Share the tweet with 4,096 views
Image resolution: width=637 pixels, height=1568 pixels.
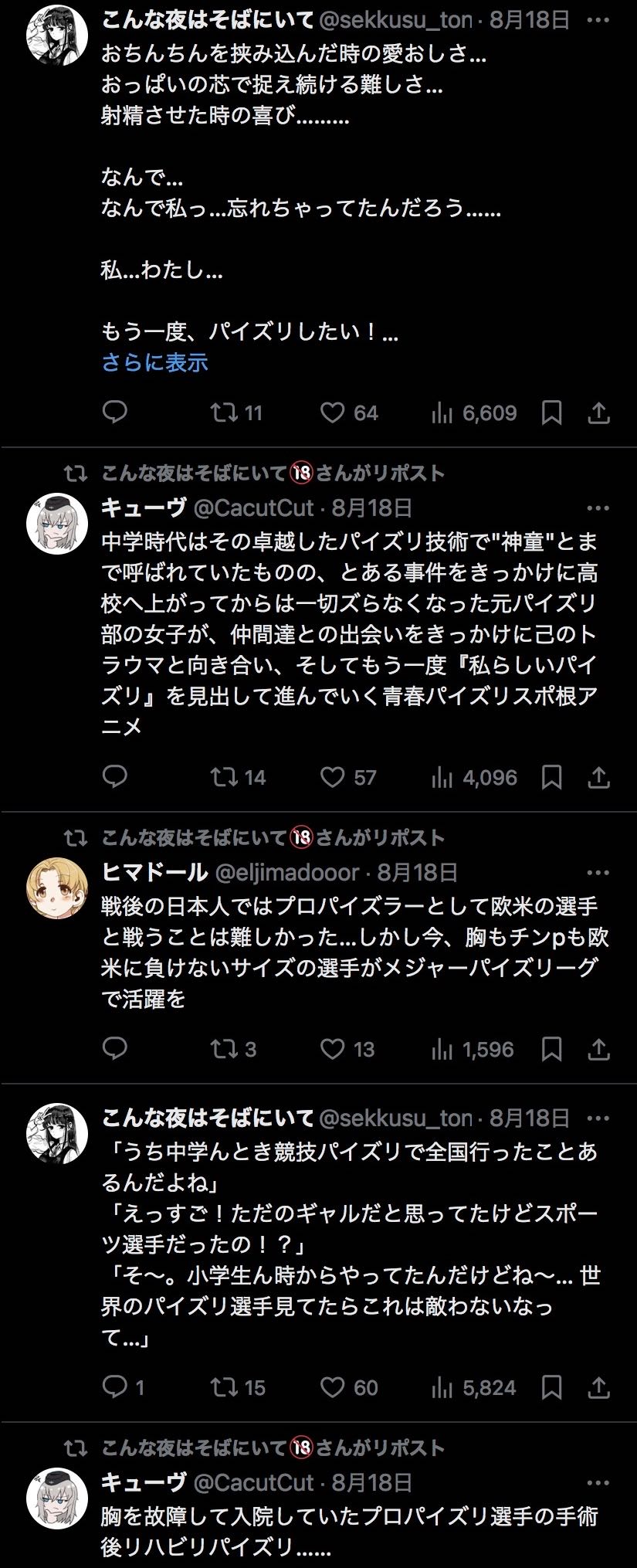coord(599,777)
